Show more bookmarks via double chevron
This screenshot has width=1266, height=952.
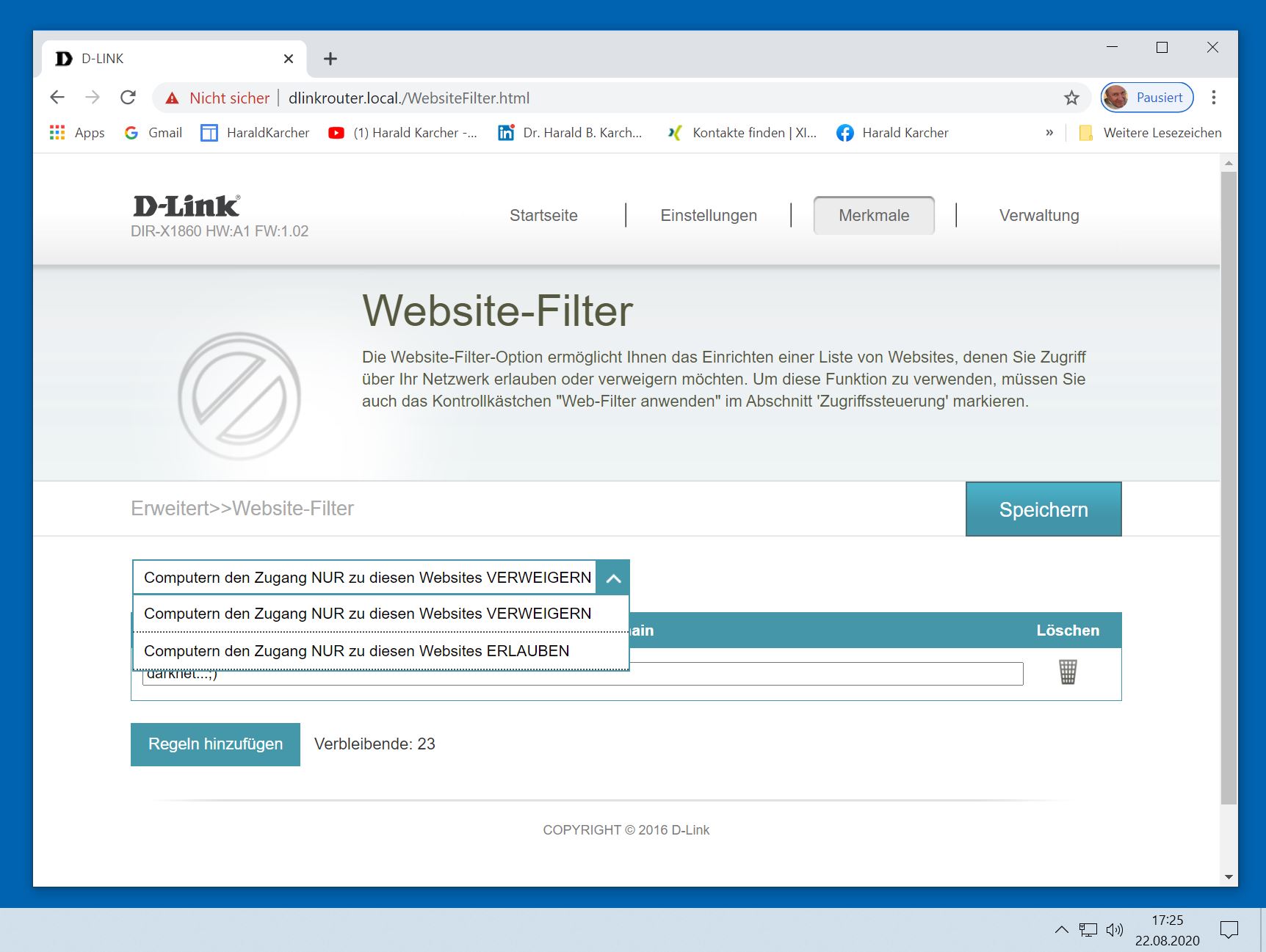(x=1049, y=133)
